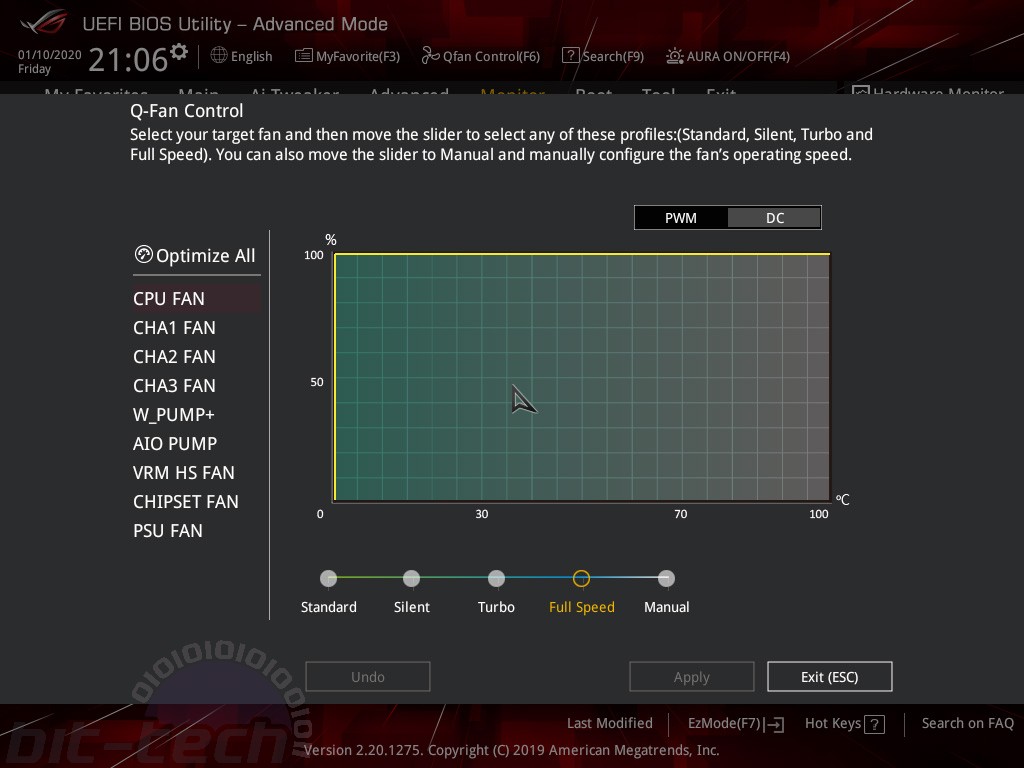Click the Hot Keys question mark icon

[x=874, y=724]
